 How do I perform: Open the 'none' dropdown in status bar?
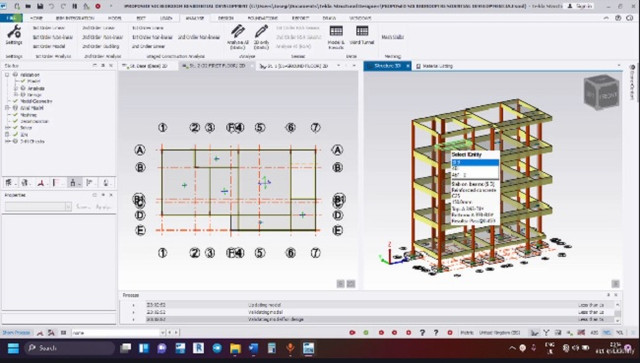point(162,333)
